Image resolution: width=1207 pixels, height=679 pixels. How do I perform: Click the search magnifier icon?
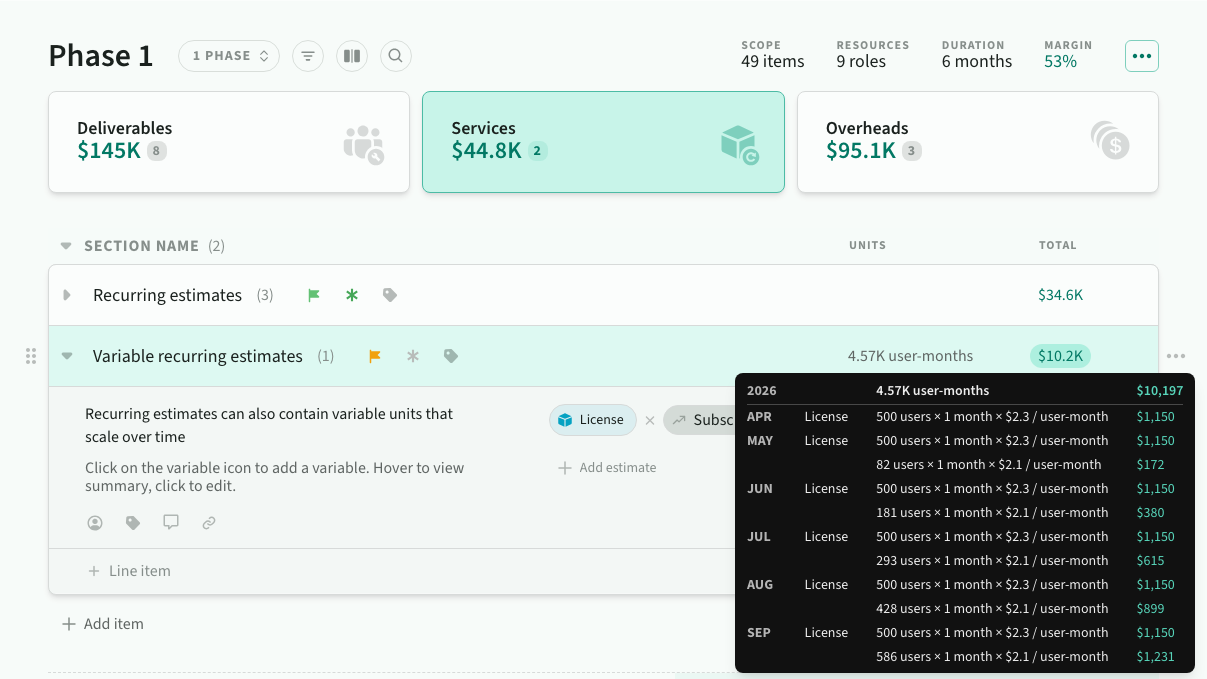point(396,56)
